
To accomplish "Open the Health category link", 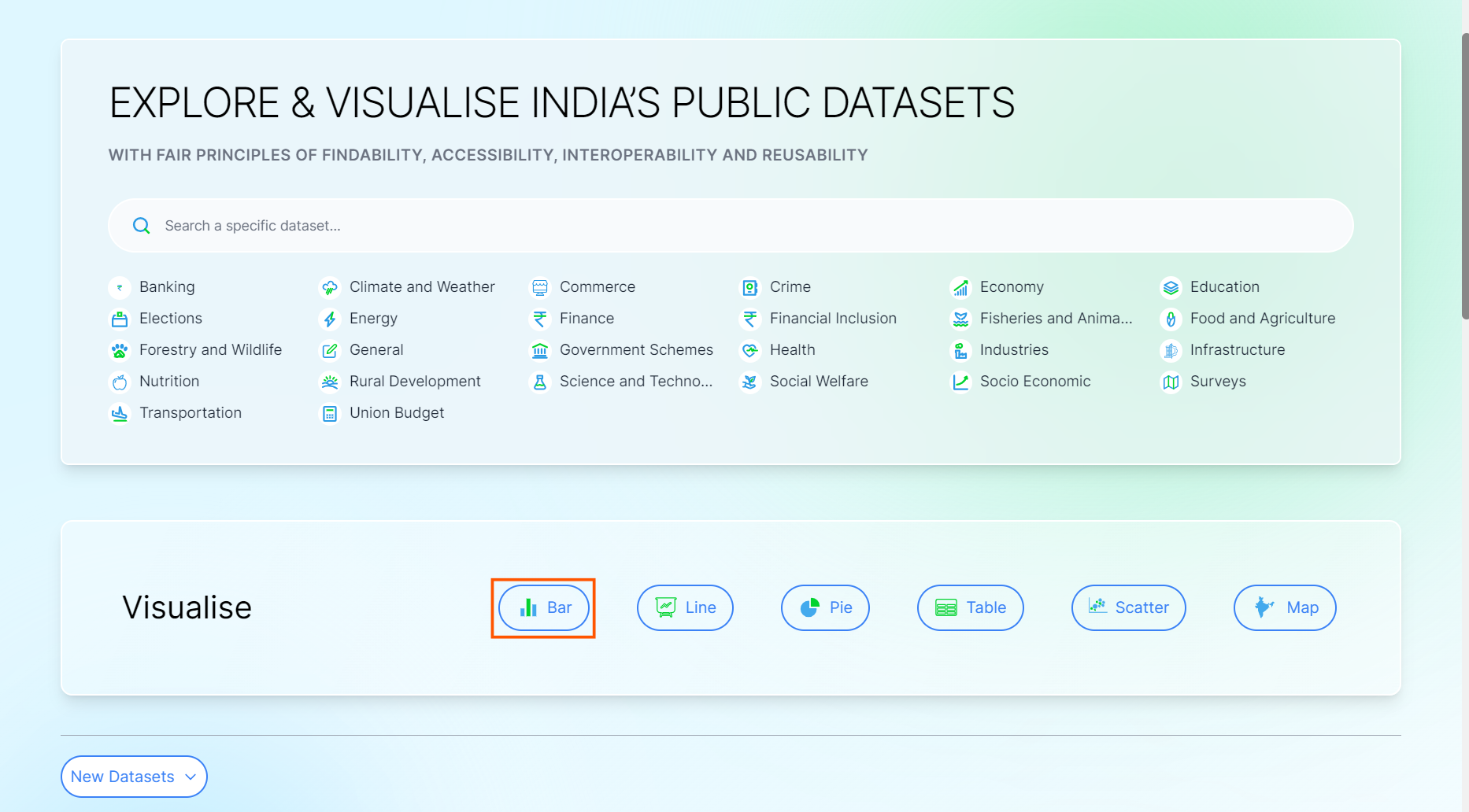I will [792, 350].
